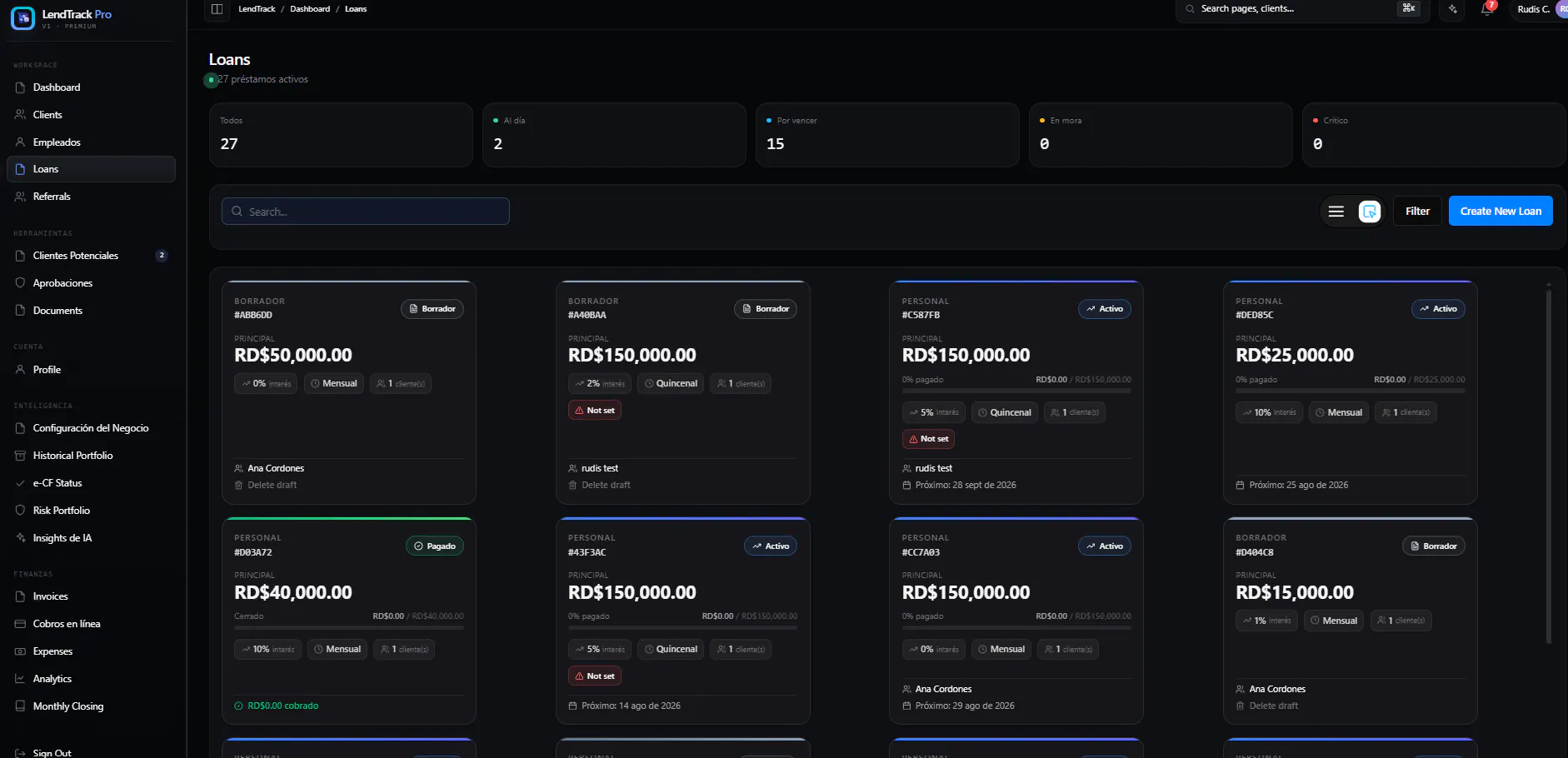Image resolution: width=1568 pixels, height=758 pixels.
Task: Select Loans in the sidebar
Action: click(91, 169)
